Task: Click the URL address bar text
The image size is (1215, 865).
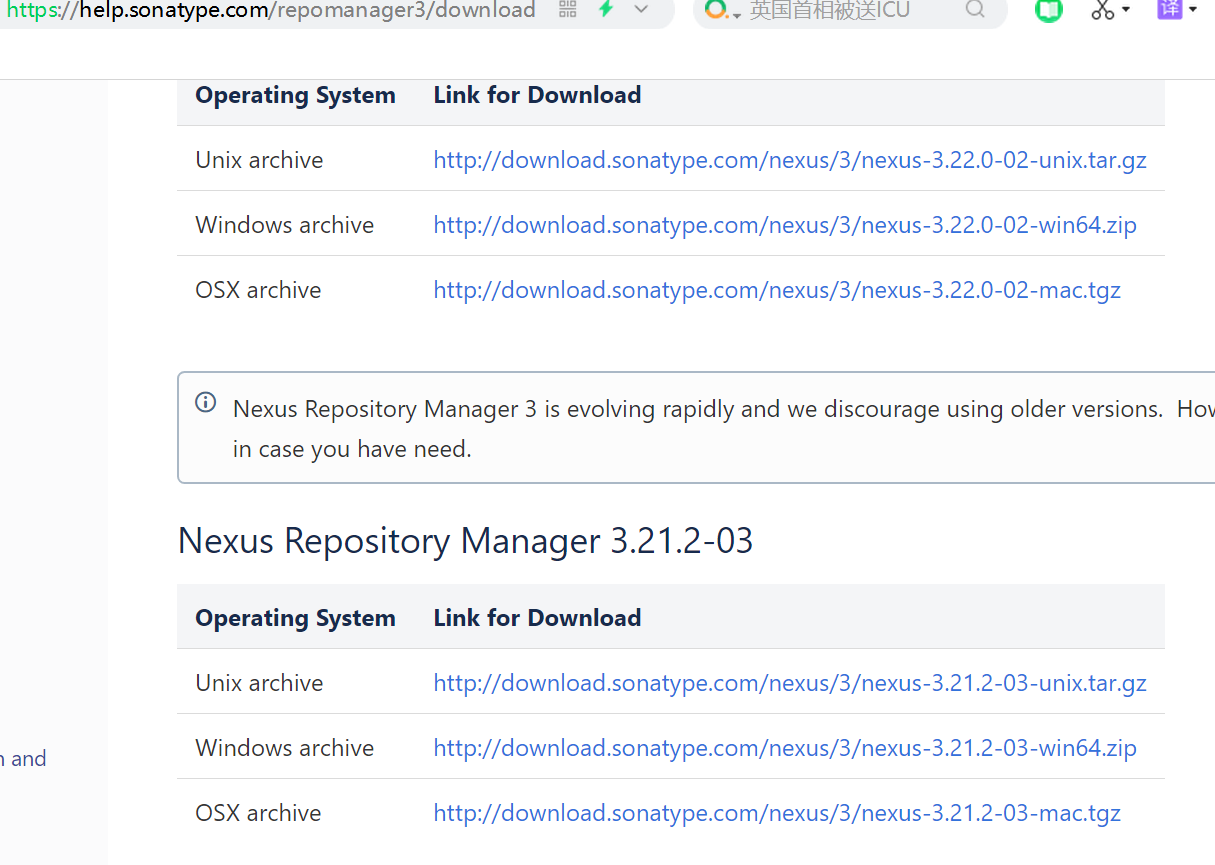Action: (271, 11)
